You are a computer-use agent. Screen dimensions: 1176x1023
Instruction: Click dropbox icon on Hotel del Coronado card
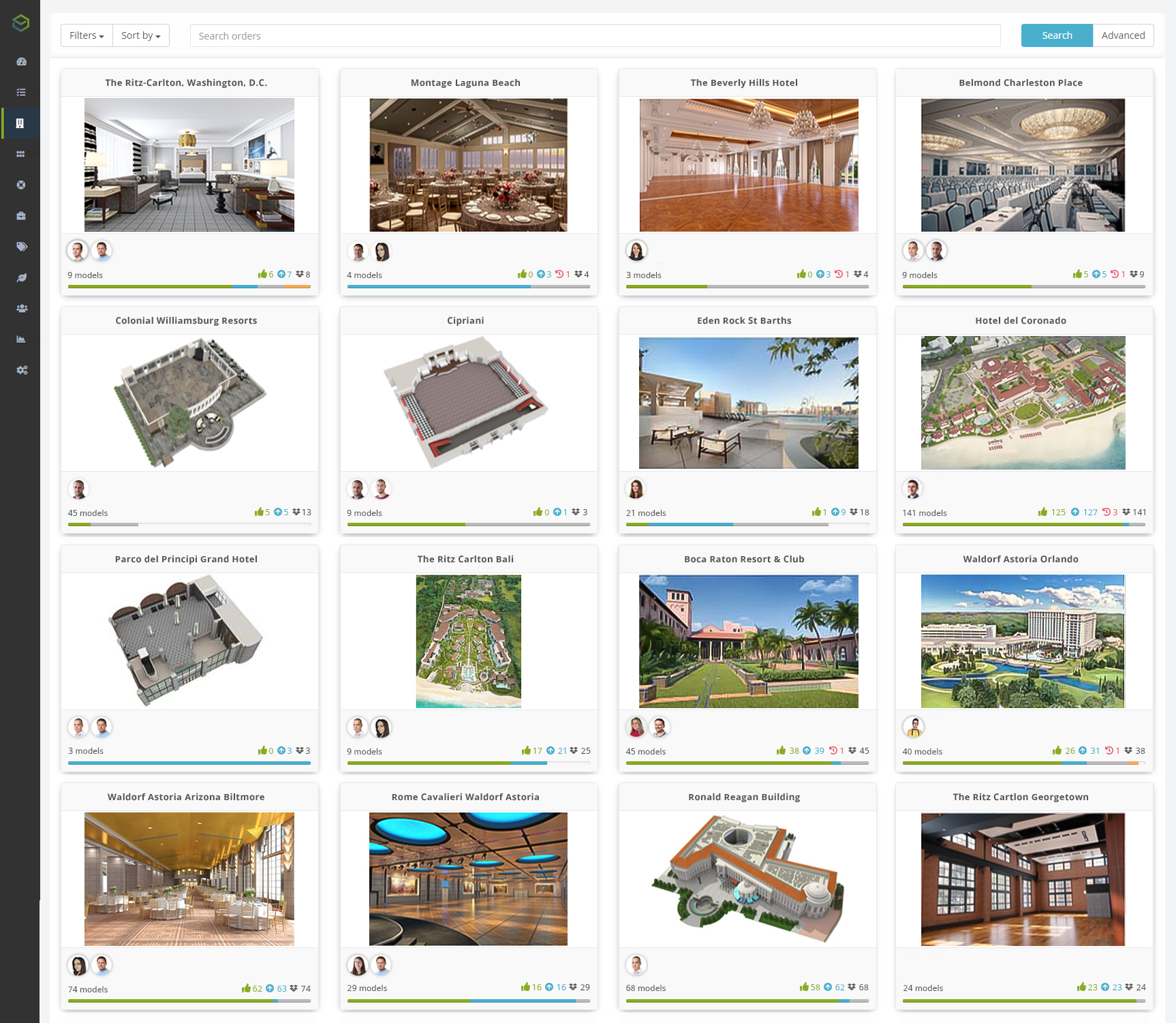pyautogui.click(x=1126, y=512)
